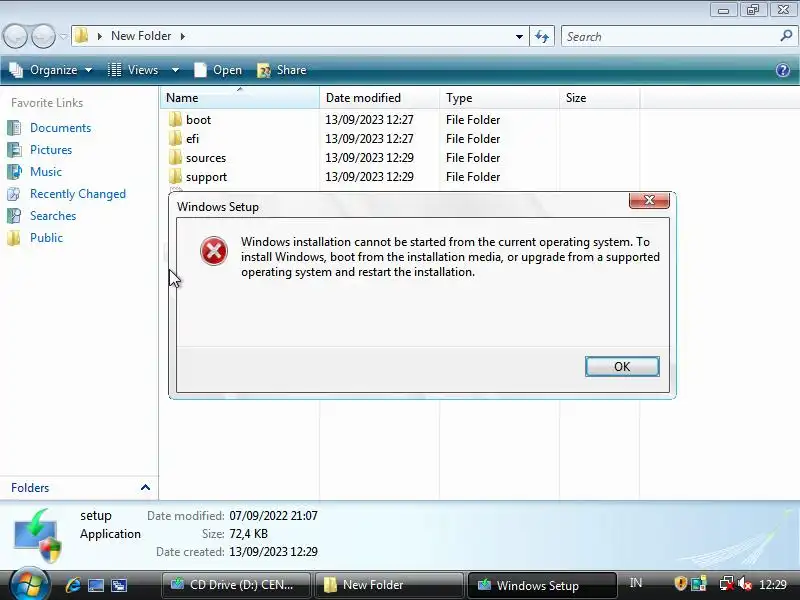
Task: Click the Windows Start orb
Action: click(29, 585)
